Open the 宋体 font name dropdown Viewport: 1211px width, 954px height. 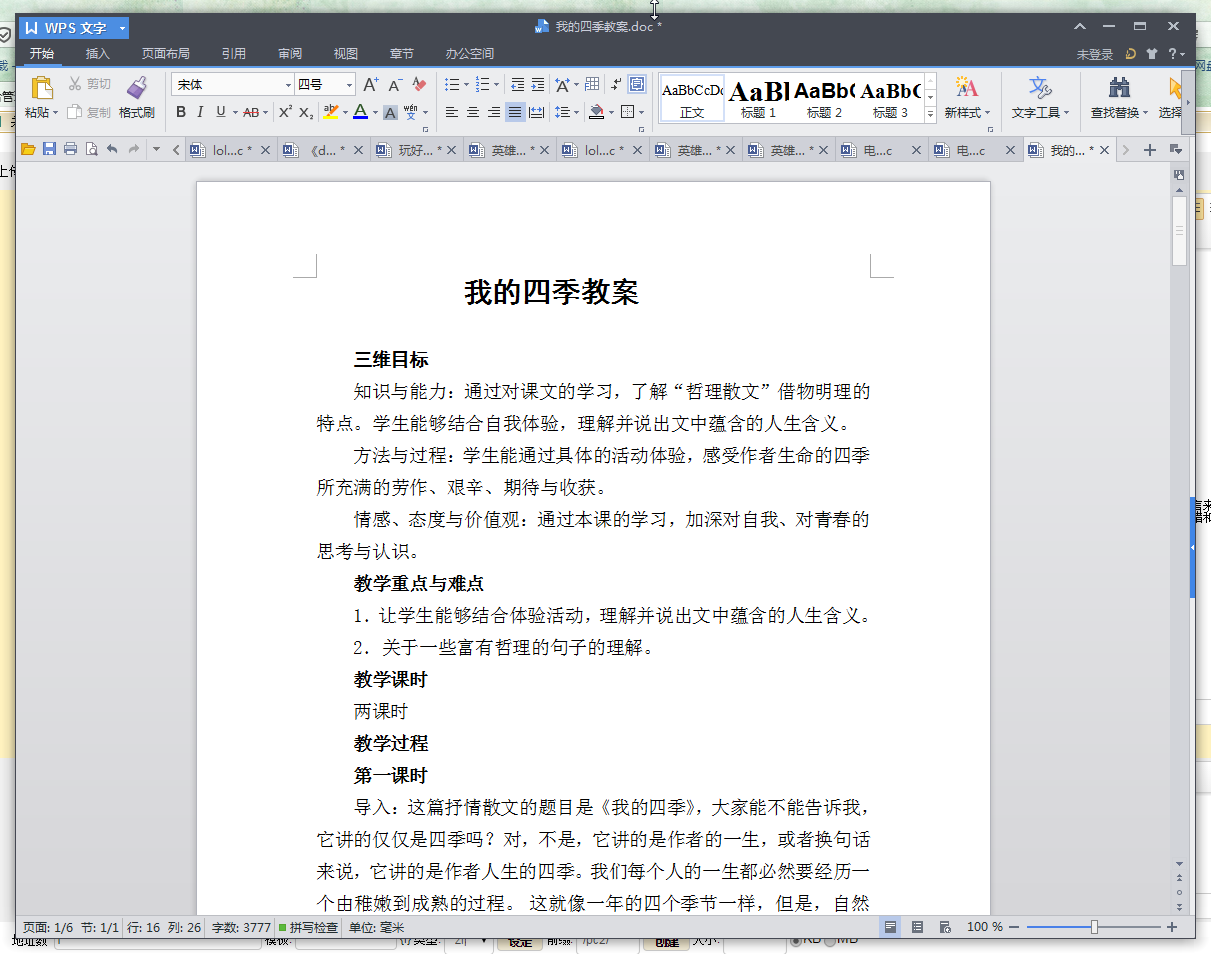point(289,85)
